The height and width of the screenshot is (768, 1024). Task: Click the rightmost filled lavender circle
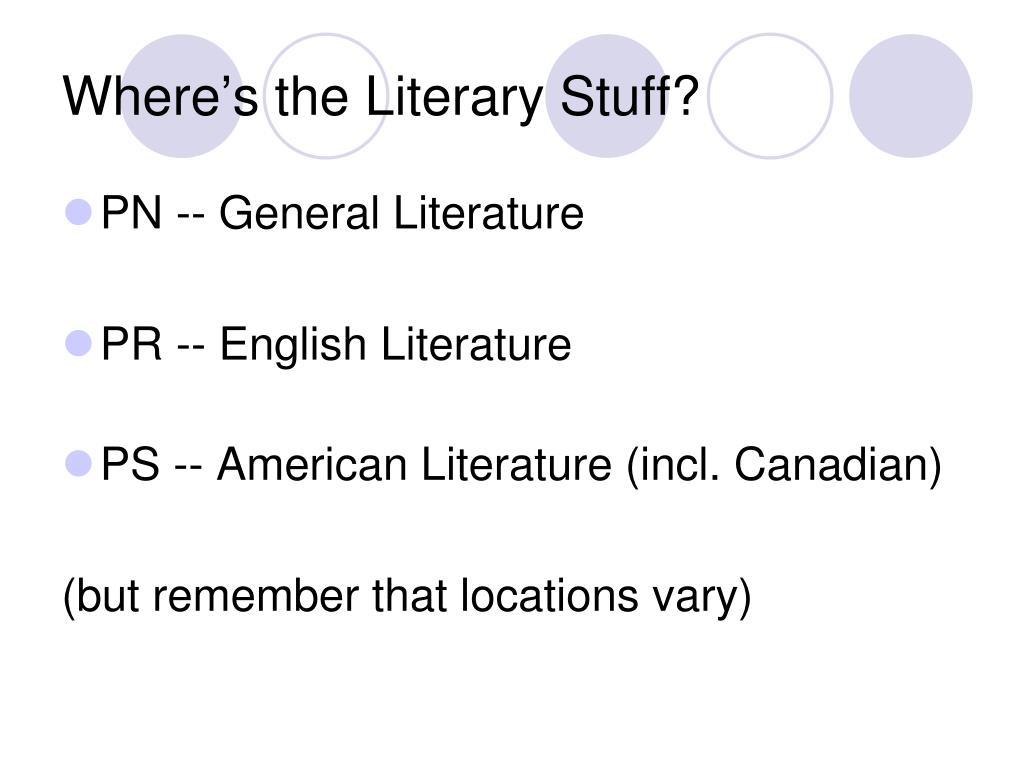(x=910, y=96)
